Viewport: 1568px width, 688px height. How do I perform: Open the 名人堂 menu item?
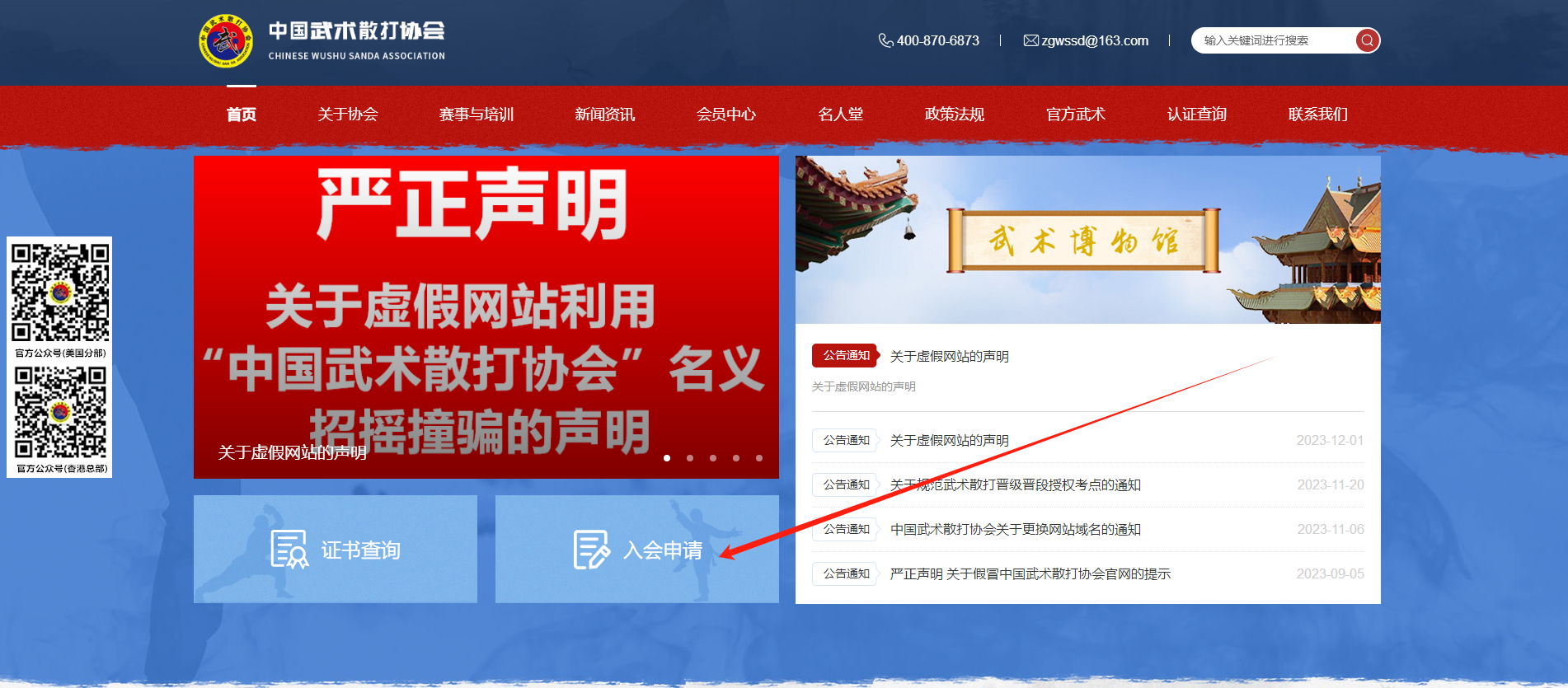pos(841,115)
